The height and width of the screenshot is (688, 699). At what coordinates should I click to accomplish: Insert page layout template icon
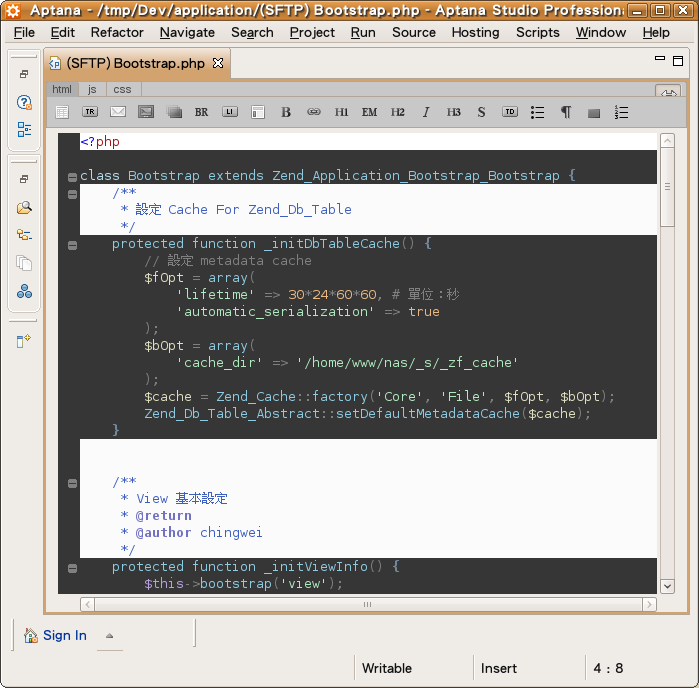click(x=258, y=112)
